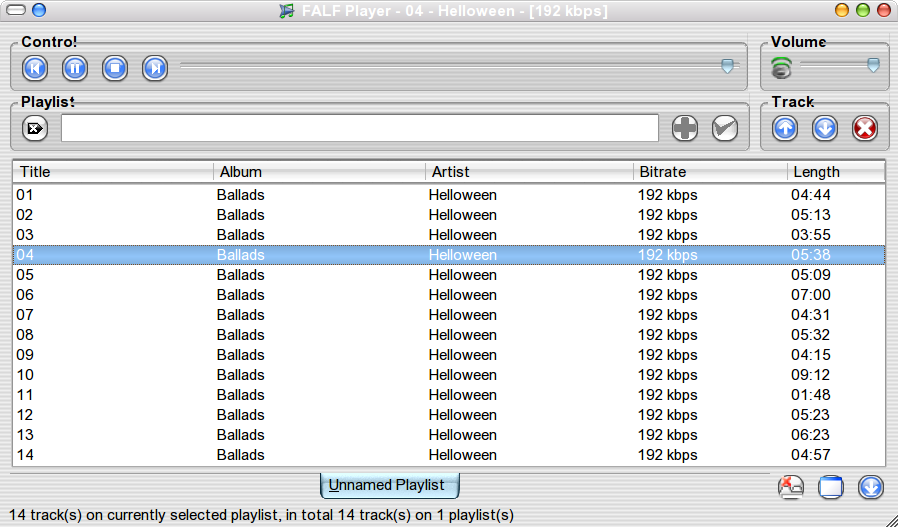Select track 05 in the playlist
The width and height of the screenshot is (898, 527).
449,275
